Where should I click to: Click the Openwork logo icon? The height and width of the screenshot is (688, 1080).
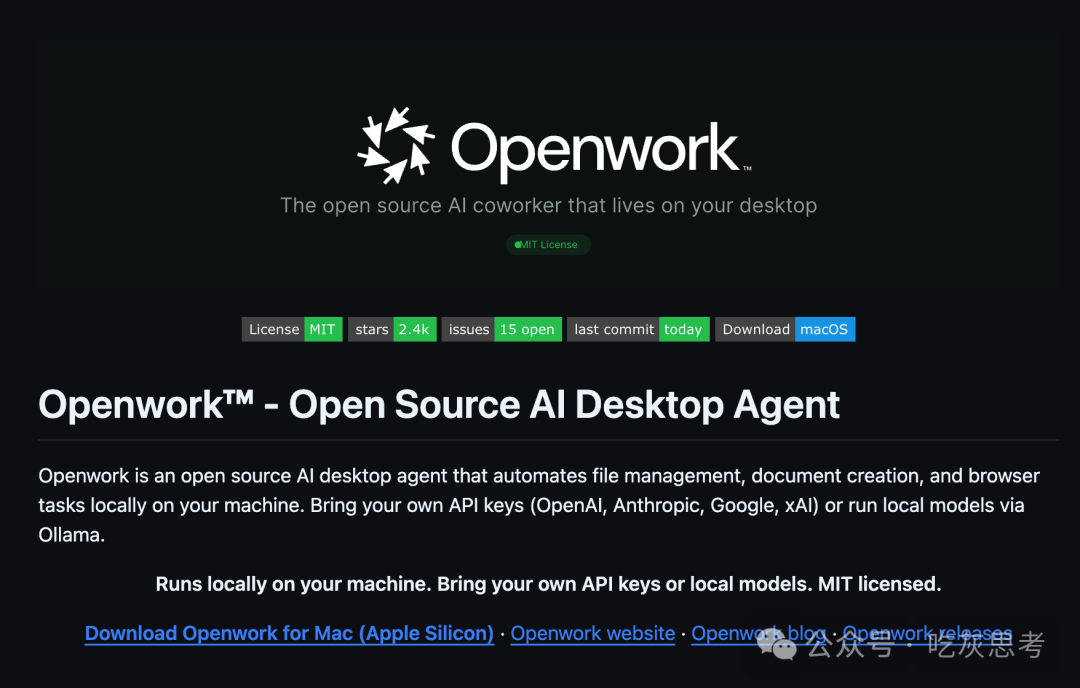[395, 145]
